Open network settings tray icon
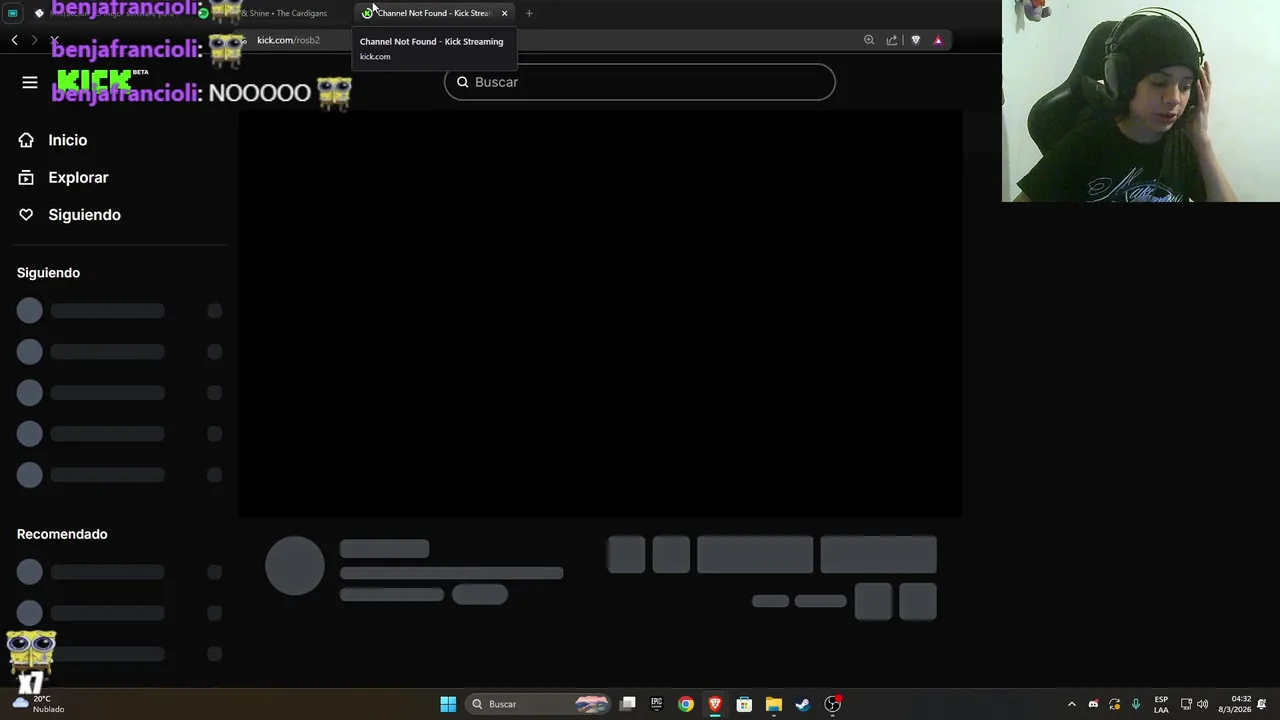This screenshot has height=720, width=1280. click(x=1186, y=704)
